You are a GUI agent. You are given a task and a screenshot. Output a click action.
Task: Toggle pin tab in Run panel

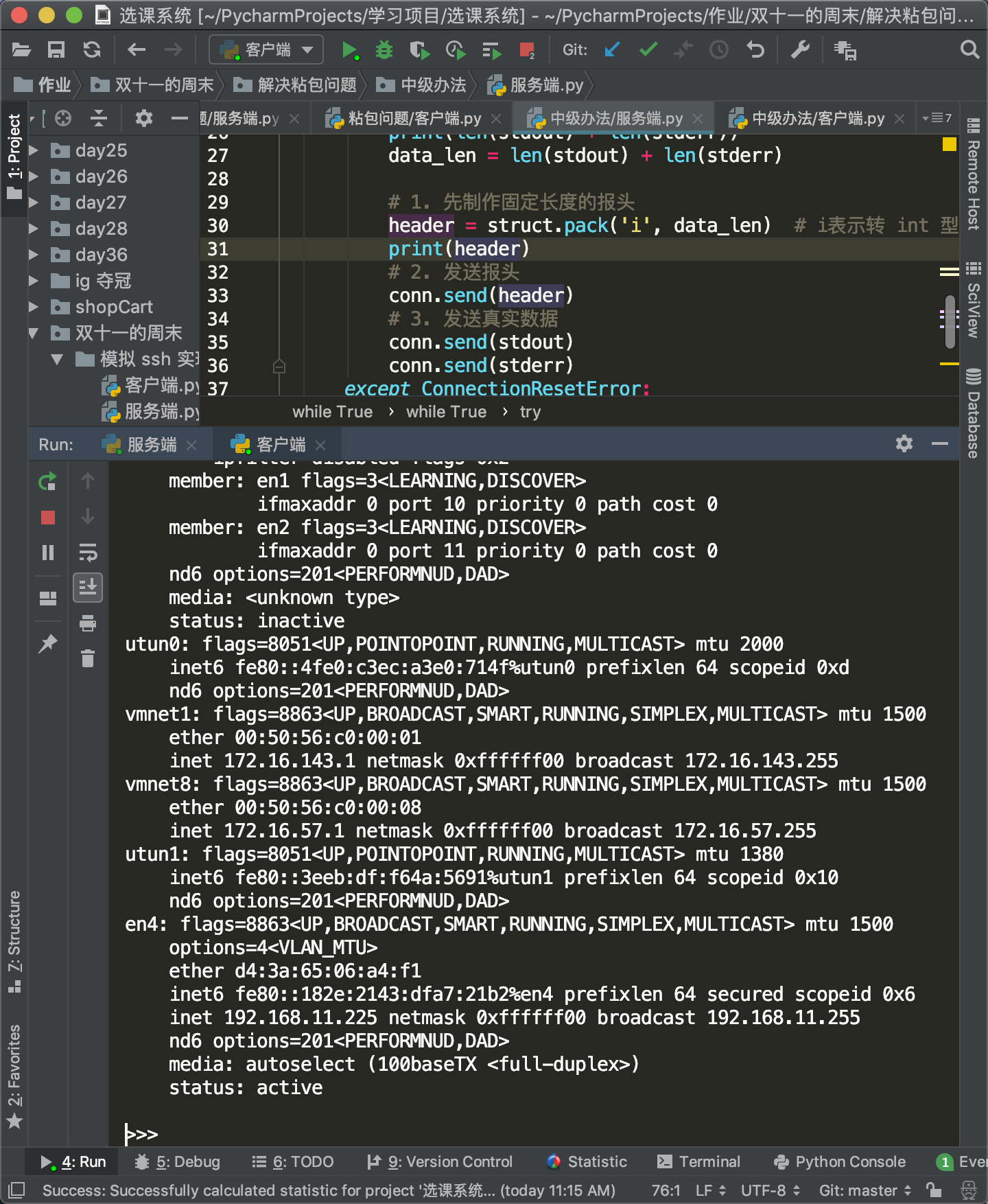(47, 644)
